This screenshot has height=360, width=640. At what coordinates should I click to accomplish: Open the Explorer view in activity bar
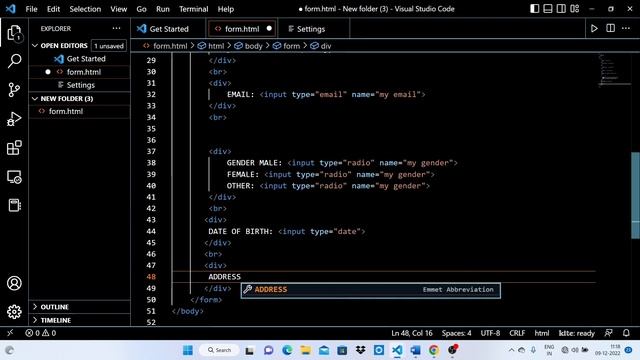14,33
